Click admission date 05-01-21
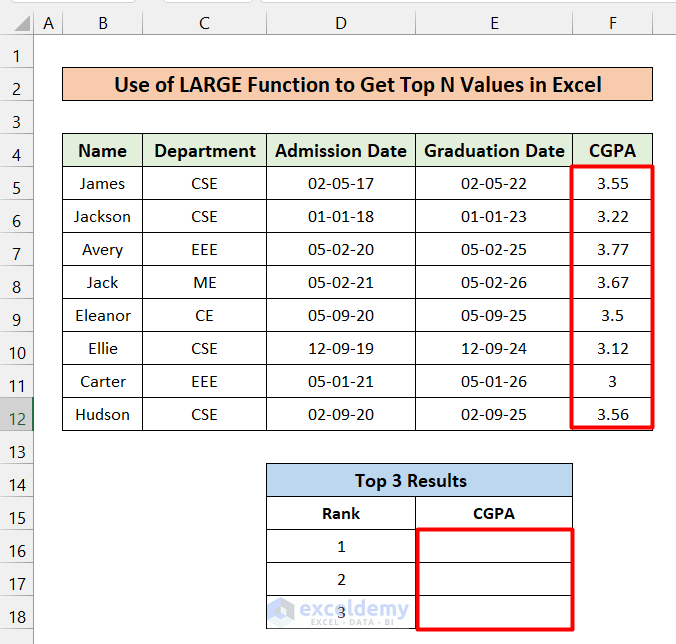676x644 pixels. (x=341, y=381)
